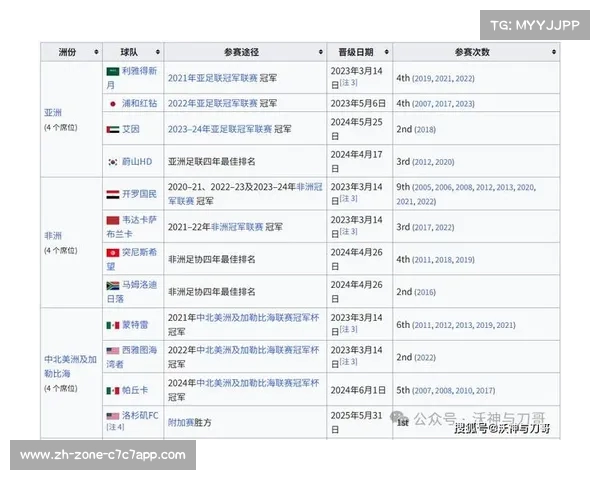
Task: Open the 非洲 continent link
Action: 53,236
